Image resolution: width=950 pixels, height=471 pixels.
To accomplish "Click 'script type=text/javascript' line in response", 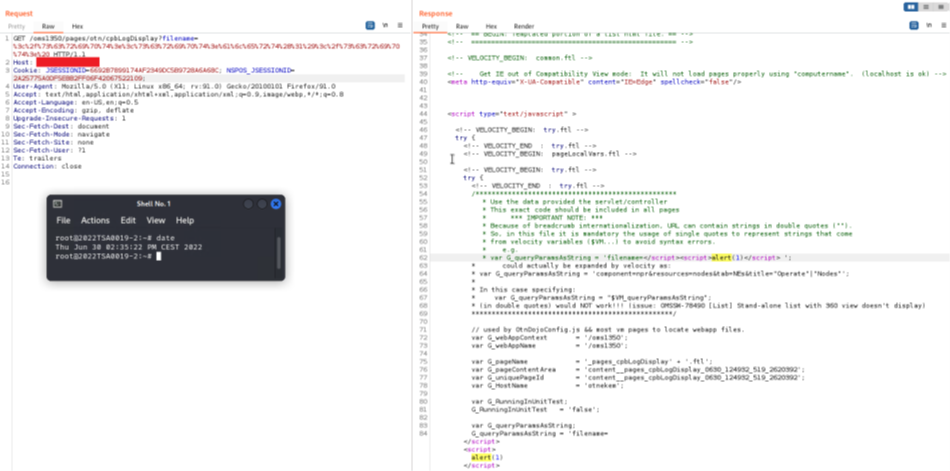I will (x=512, y=113).
